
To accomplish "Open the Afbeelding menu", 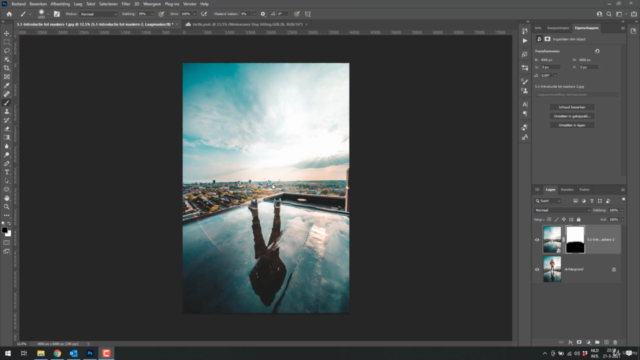I will coord(60,4).
